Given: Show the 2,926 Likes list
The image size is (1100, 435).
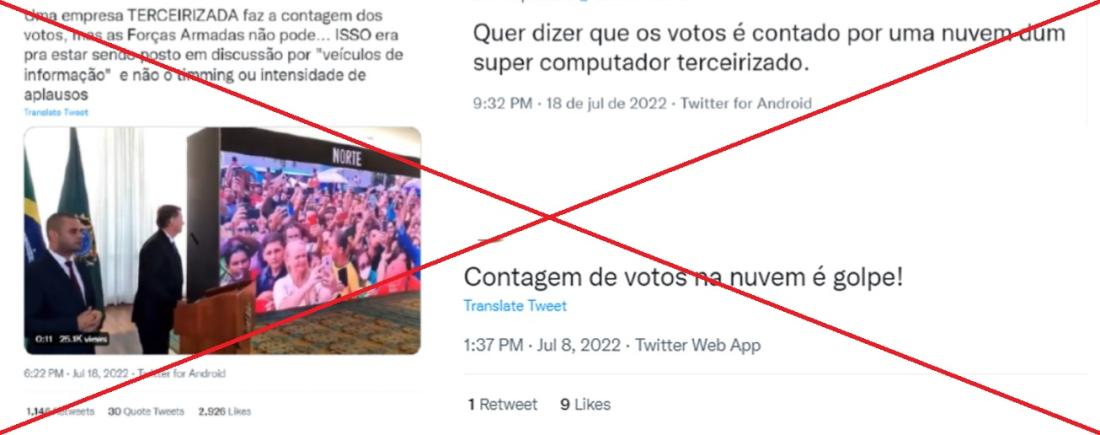Looking at the screenshot, I should pyautogui.click(x=224, y=412).
